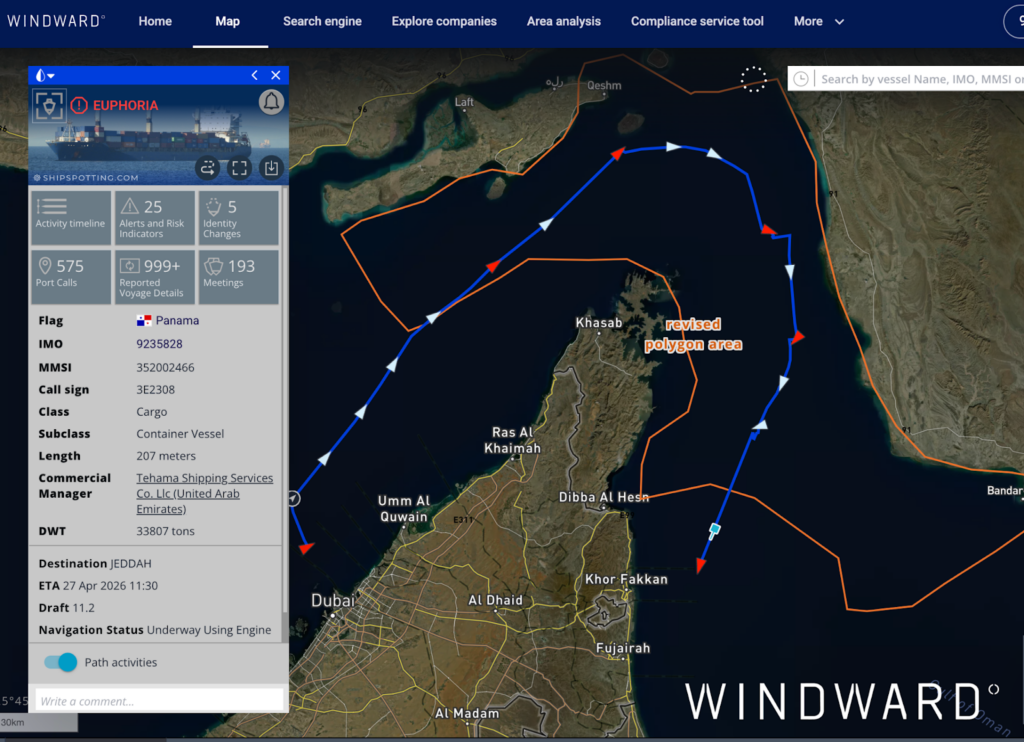This screenshot has height=742, width=1024.
Task: Click the Windward logo
Action: coord(56,21)
